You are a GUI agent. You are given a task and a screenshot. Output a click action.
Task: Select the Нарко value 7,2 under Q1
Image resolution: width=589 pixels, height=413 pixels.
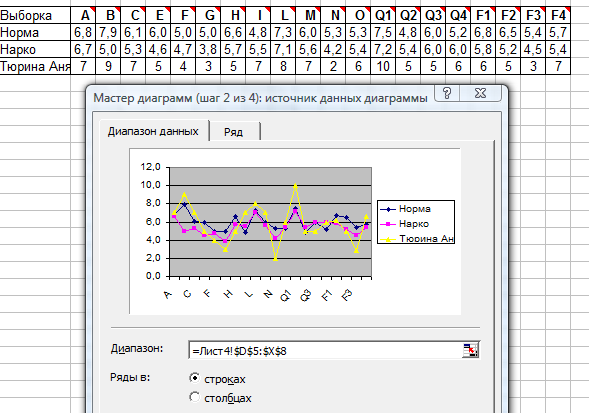point(383,49)
